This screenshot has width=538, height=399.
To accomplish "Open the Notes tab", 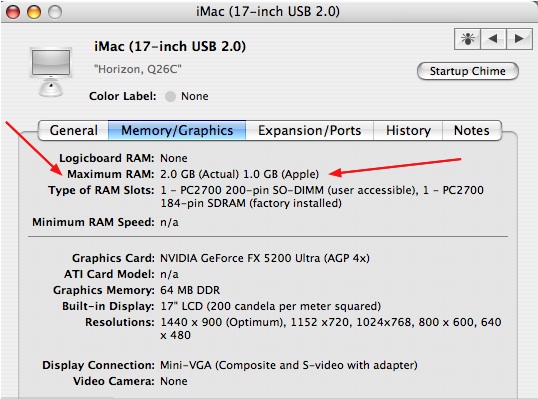I will click(x=472, y=130).
